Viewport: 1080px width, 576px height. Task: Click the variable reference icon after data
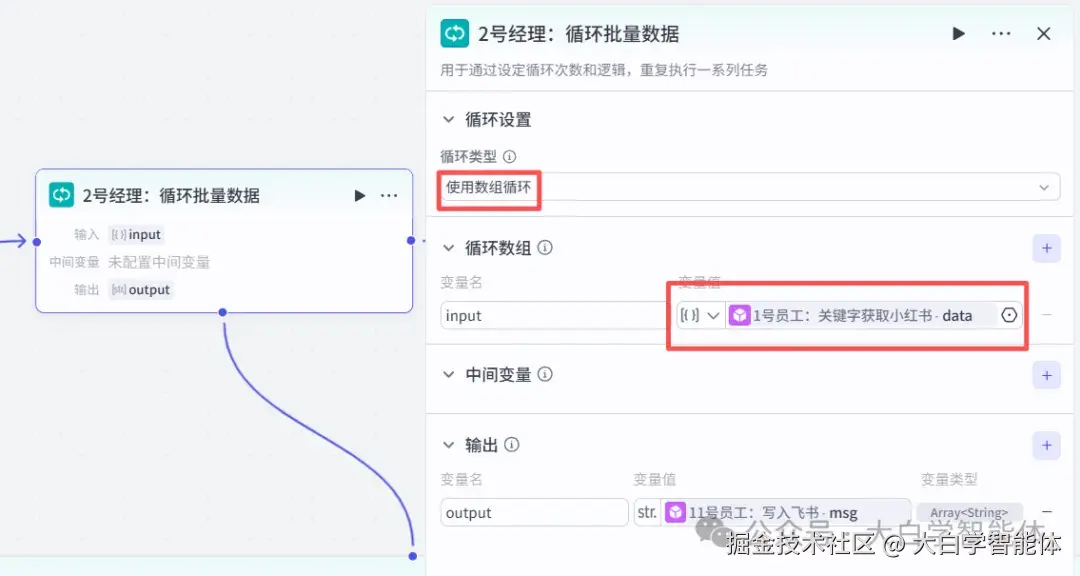click(1009, 315)
